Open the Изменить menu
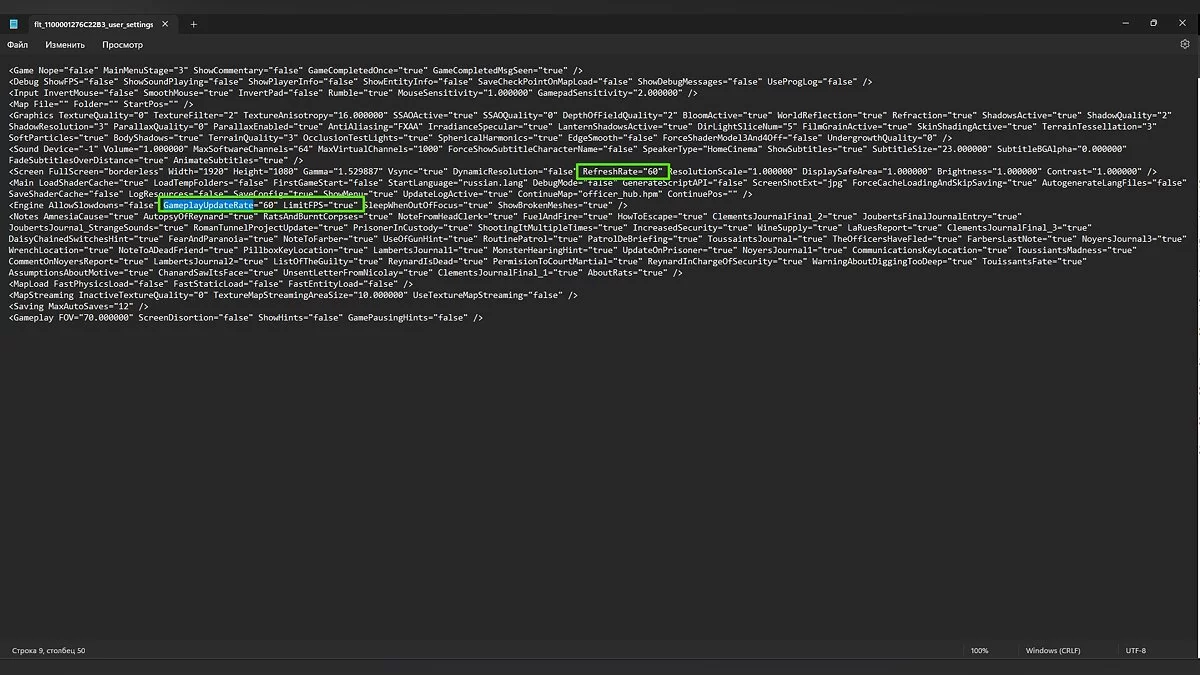Screen dimensions: 1200x675 click(x=65, y=45)
